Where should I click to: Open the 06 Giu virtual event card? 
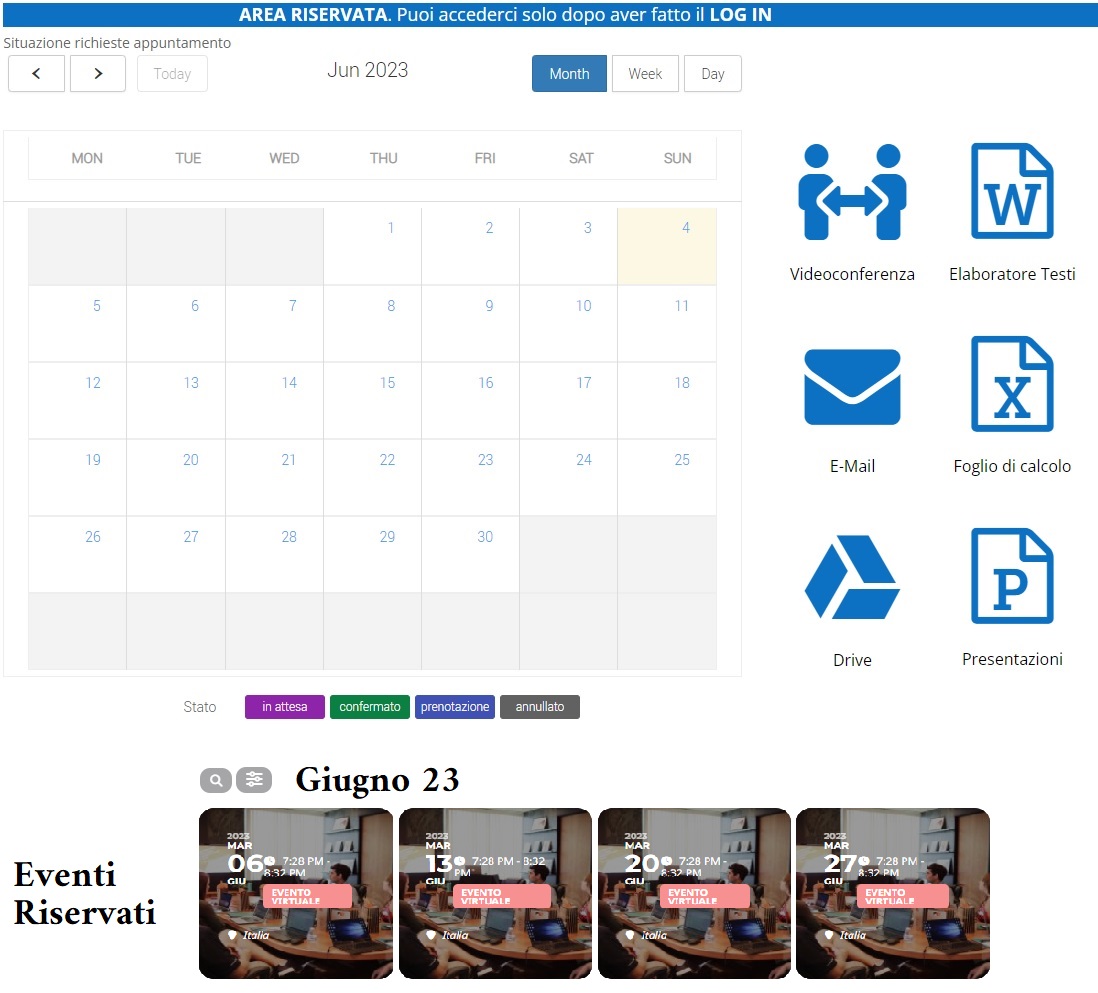click(x=295, y=893)
